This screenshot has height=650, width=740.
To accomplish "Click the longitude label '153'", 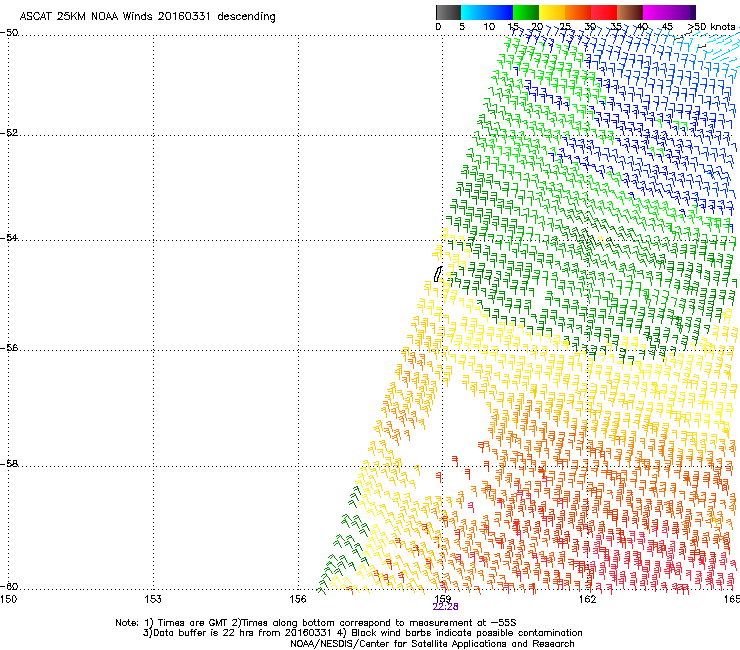I will (153, 599).
